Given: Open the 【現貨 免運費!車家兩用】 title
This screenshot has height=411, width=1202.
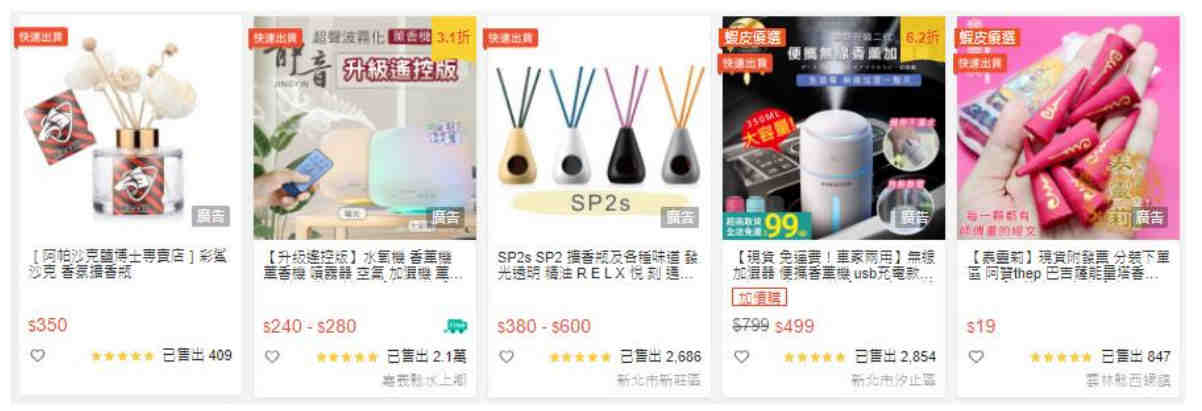Looking at the screenshot, I should click(832, 265).
